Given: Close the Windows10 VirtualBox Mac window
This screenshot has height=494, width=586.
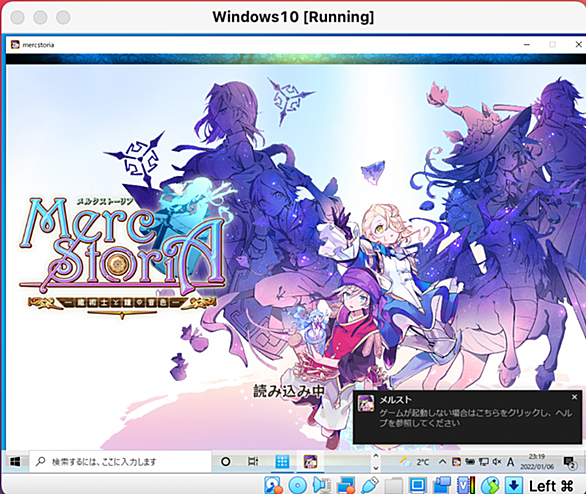Looking at the screenshot, I should (x=18, y=17).
